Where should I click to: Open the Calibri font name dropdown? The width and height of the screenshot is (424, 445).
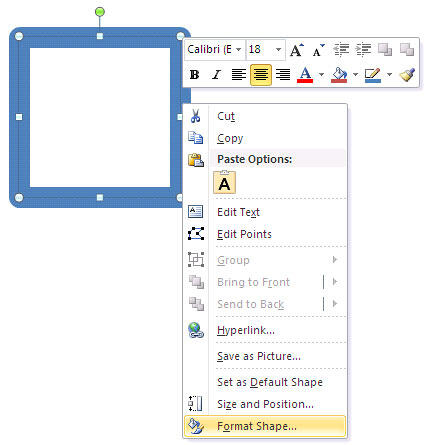point(239,50)
